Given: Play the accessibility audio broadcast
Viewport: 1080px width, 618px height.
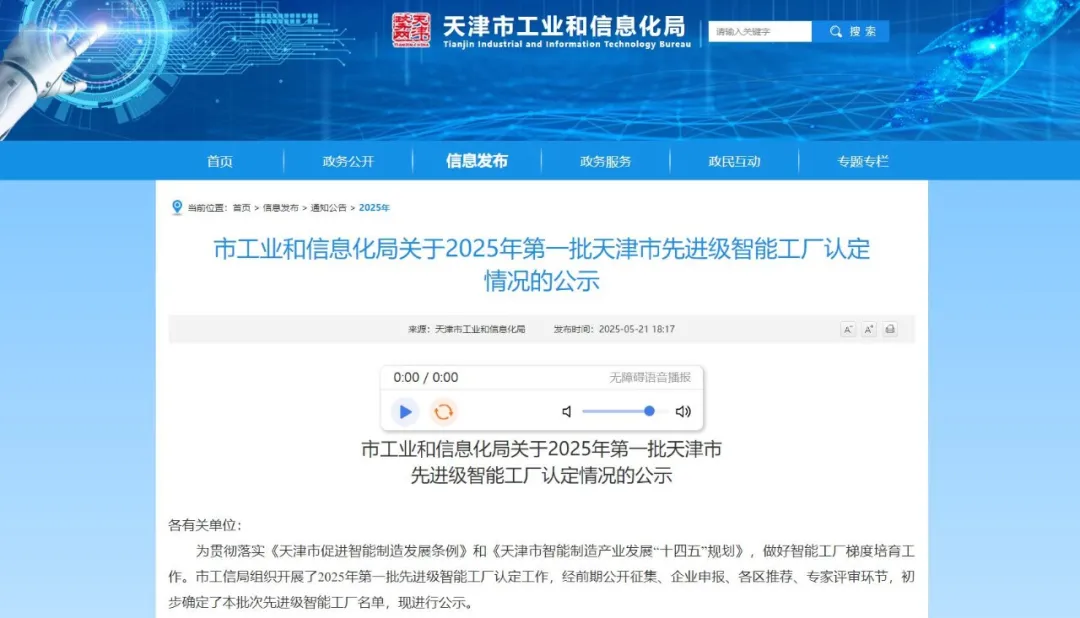Looking at the screenshot, I should pyautogui.click(x=405, y=411).
